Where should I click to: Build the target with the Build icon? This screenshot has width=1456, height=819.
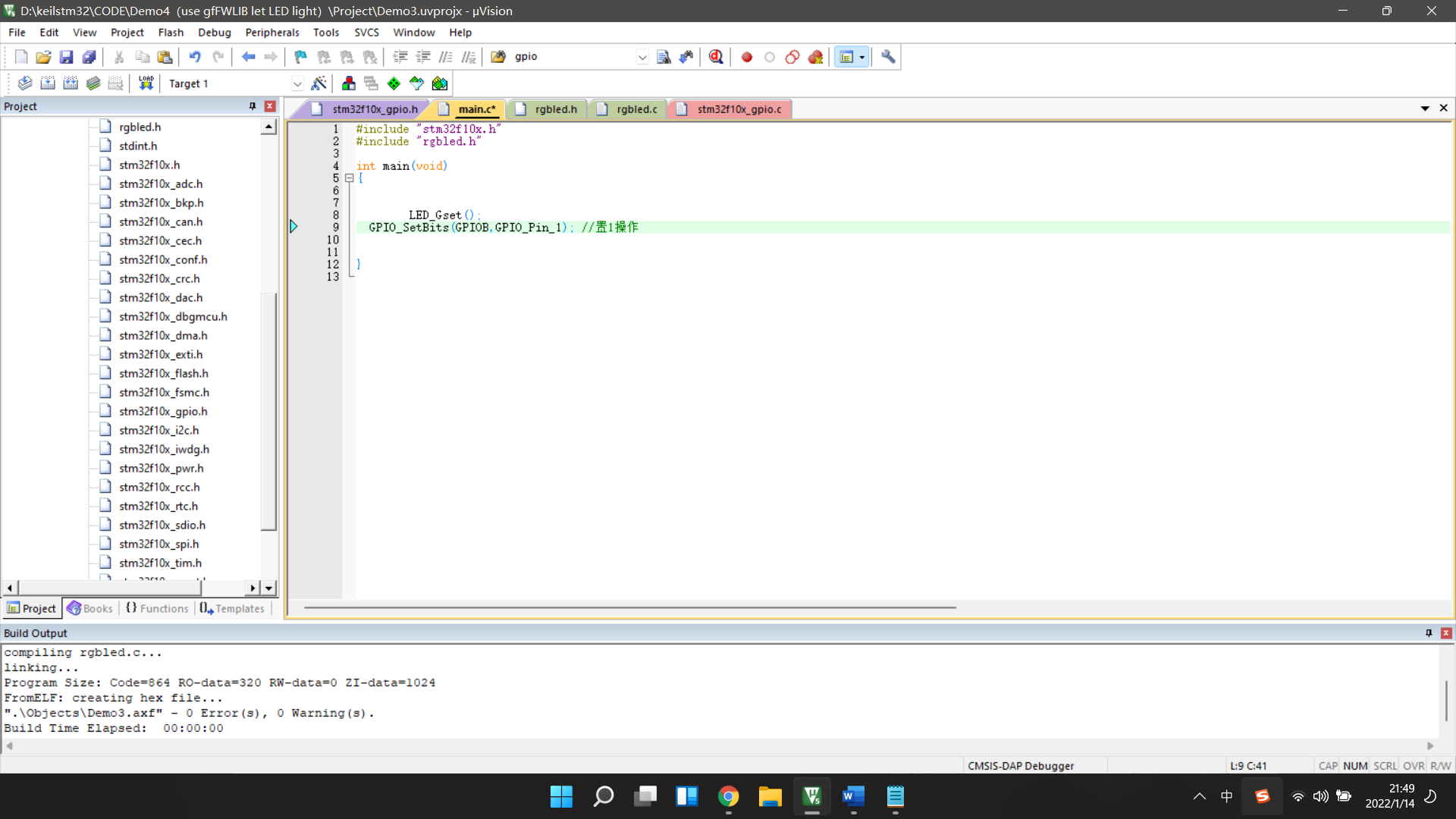(48, 83)
